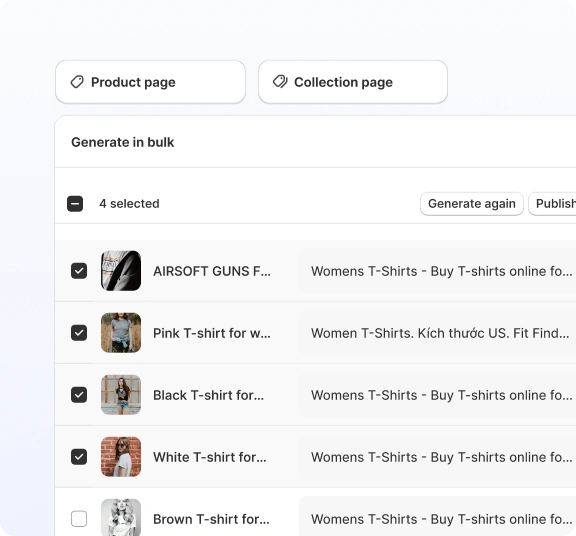The image size is (576, 536).
Task: Switch to the Collection page tab
Action: [353, 82]
